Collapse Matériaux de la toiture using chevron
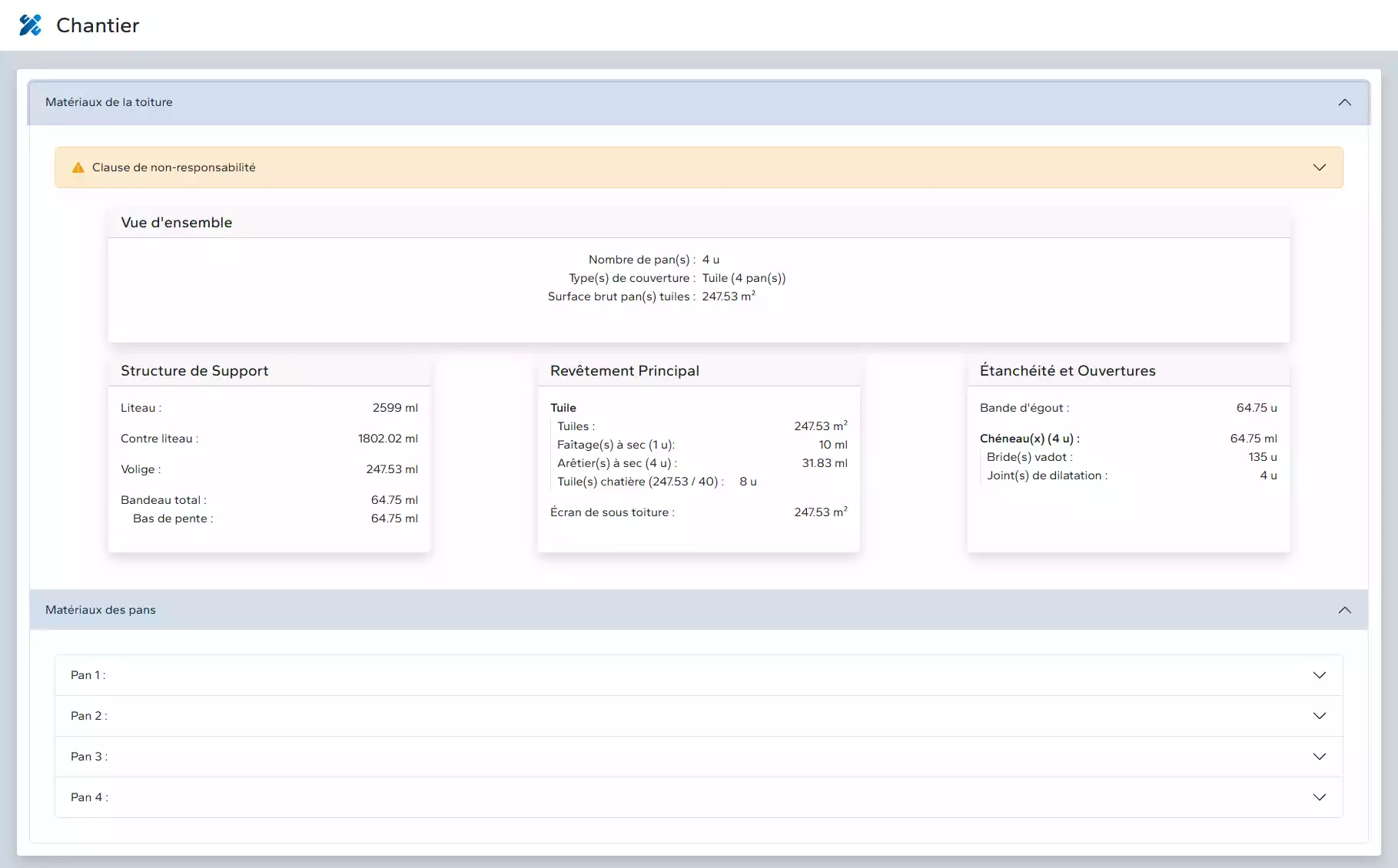The width and height of the screenshot is (1398, 868). (x=1344, y=103)
